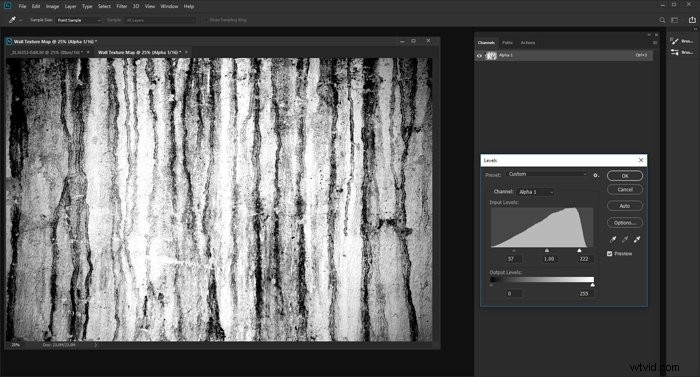This screenshot has width=700, height=377.
Task: Select the set gray point eyedropper
Action: point(625,239)
